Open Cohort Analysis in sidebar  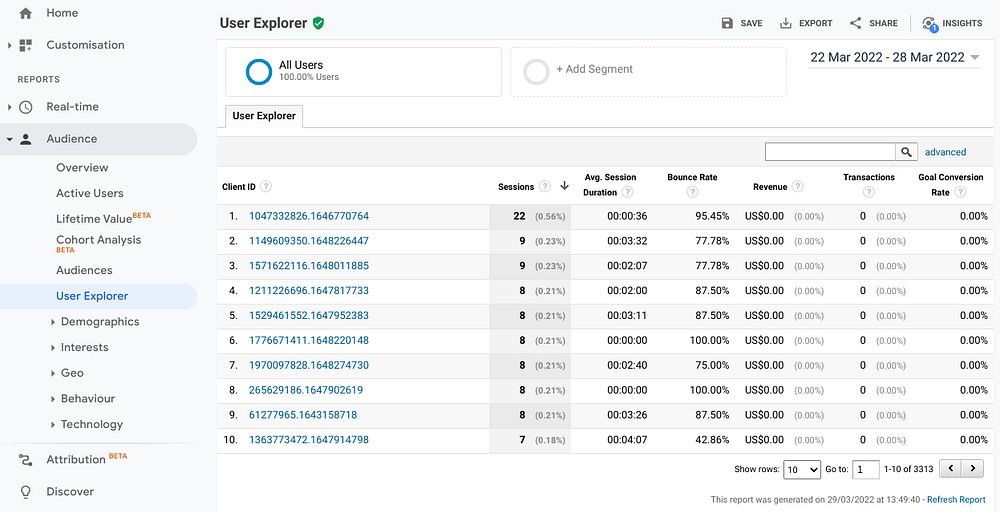tap(98, 240)
